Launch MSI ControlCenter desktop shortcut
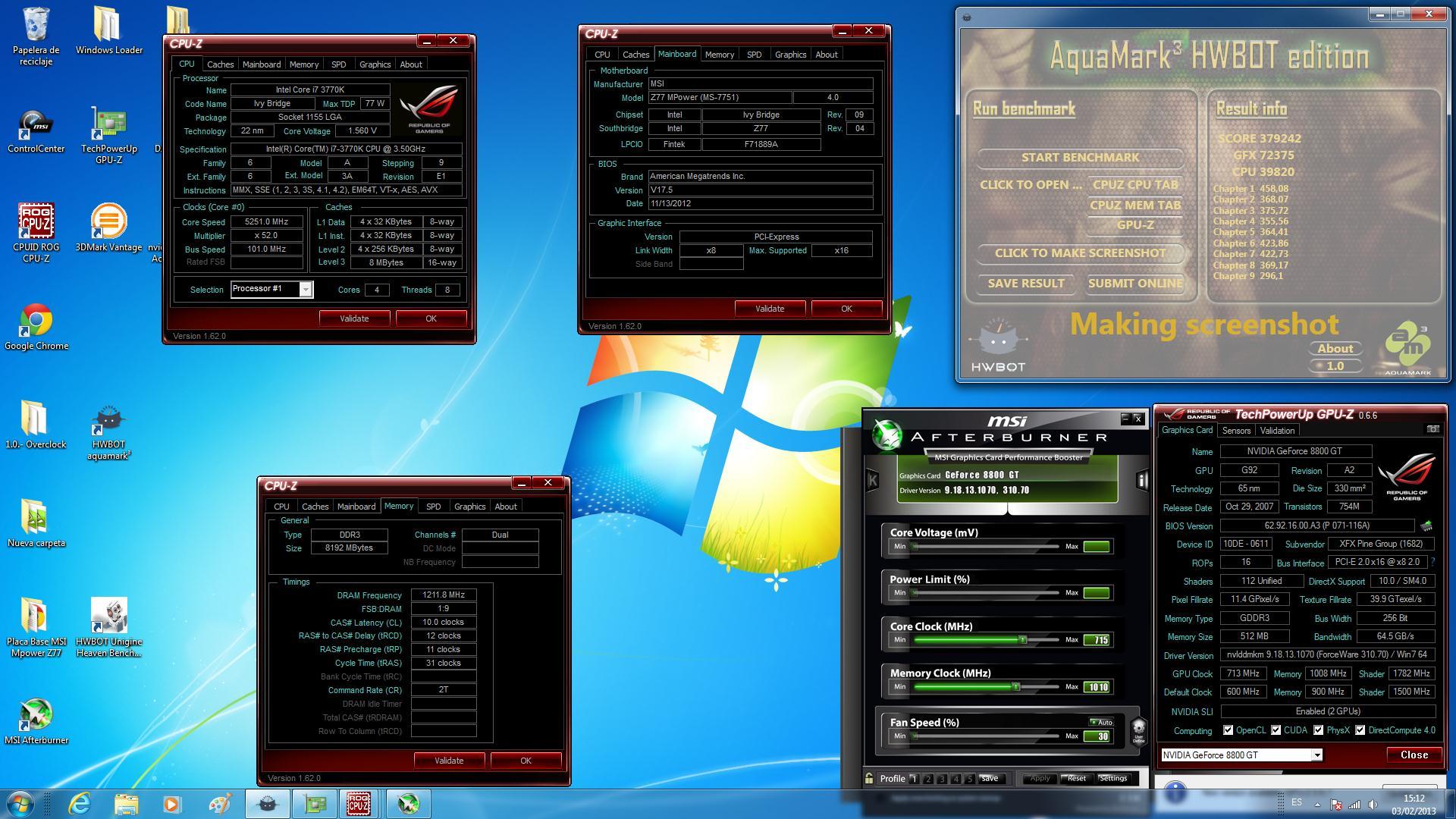The width and height of the screenshot is (1456, 819). tap(36, 130)
